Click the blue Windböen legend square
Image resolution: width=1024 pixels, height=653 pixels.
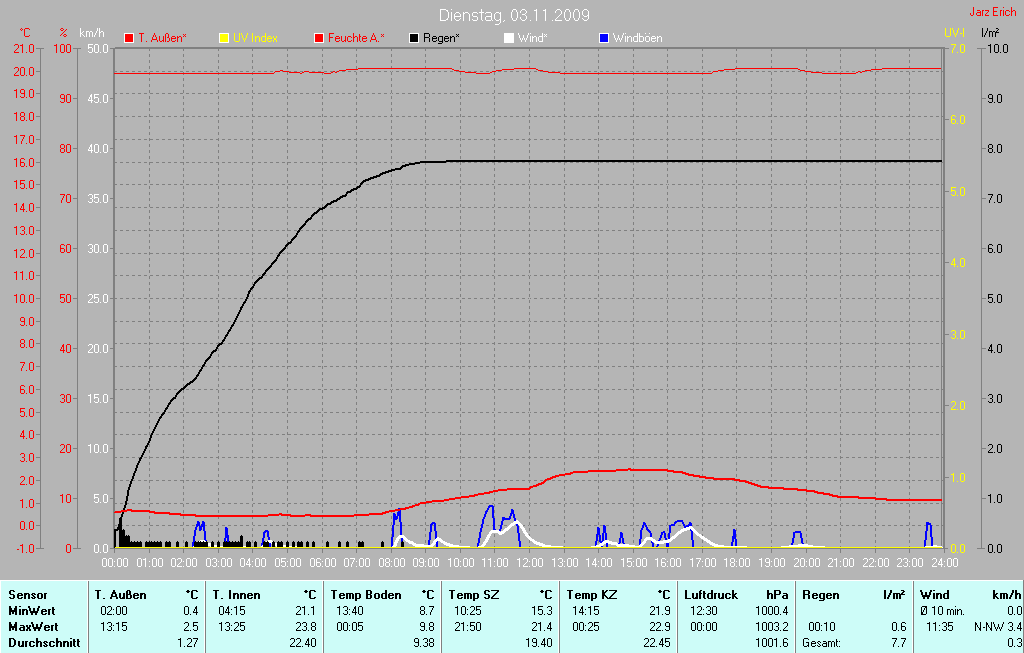click(x=603, y=38)
